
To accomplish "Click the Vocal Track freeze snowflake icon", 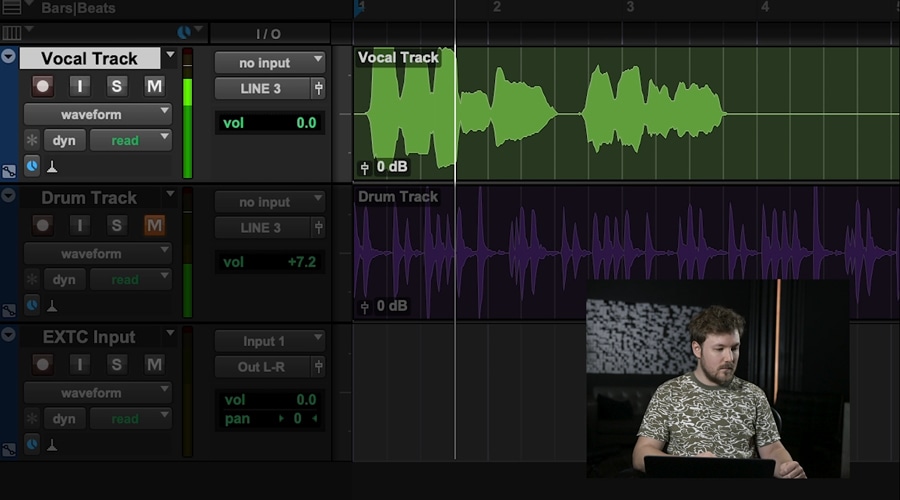I will 32,141.
